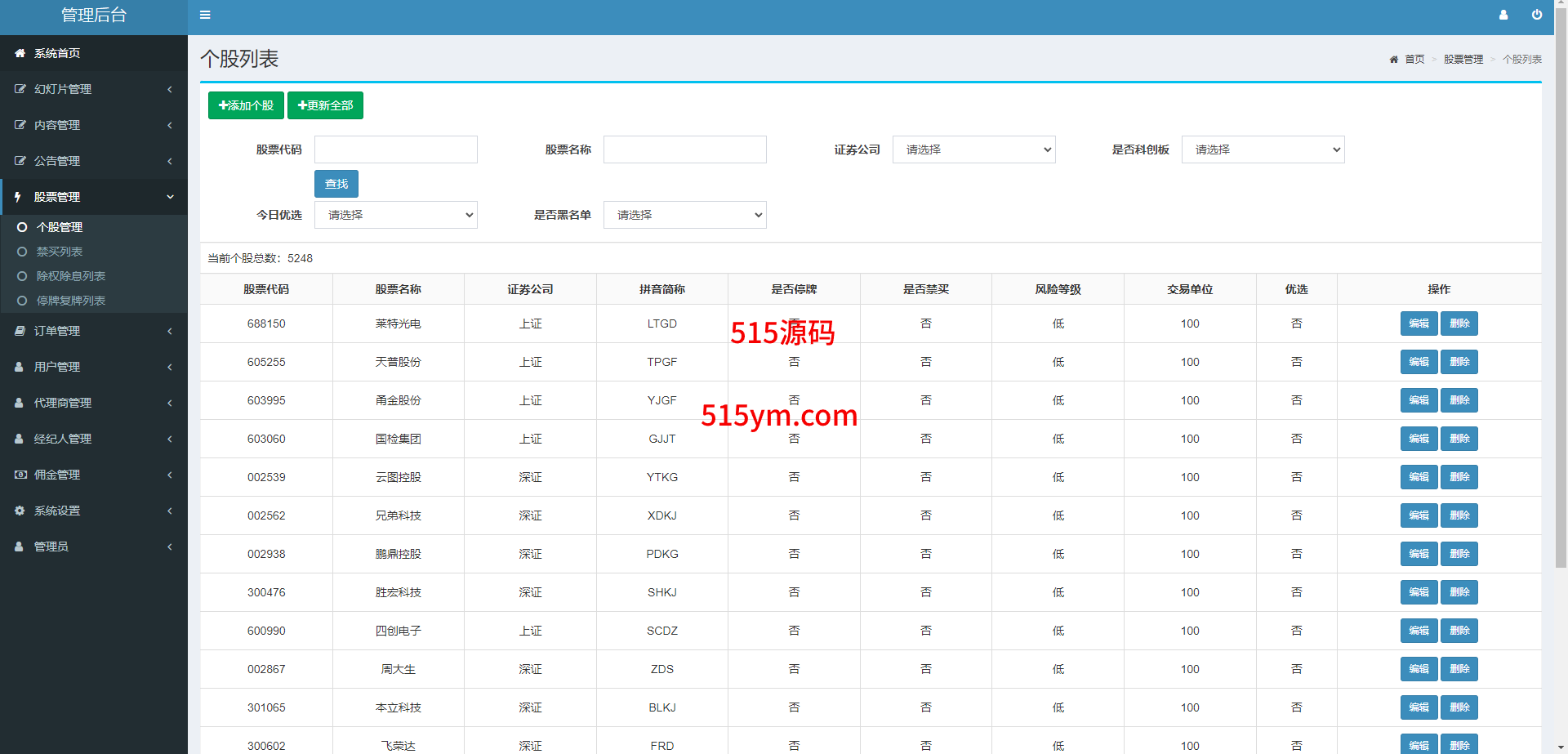Click the lightning icon beside 股票管理
This screenshot has height=754, width=1568.
click(x=18, y=197)
